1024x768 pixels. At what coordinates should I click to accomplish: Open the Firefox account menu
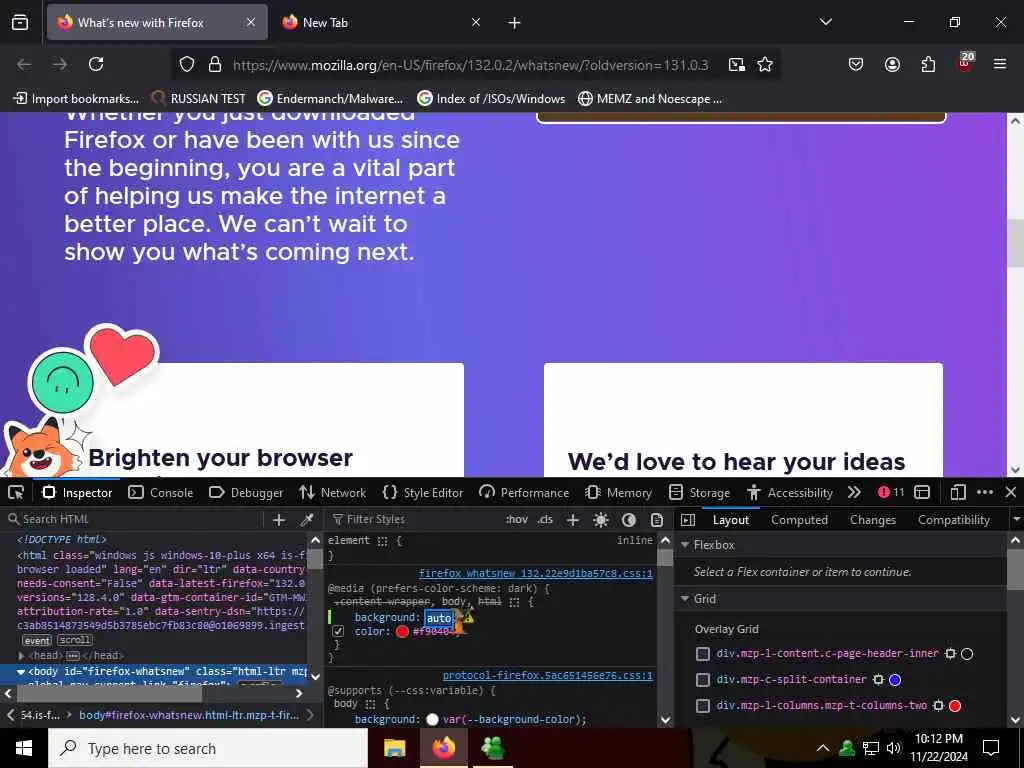coord(892,64)
